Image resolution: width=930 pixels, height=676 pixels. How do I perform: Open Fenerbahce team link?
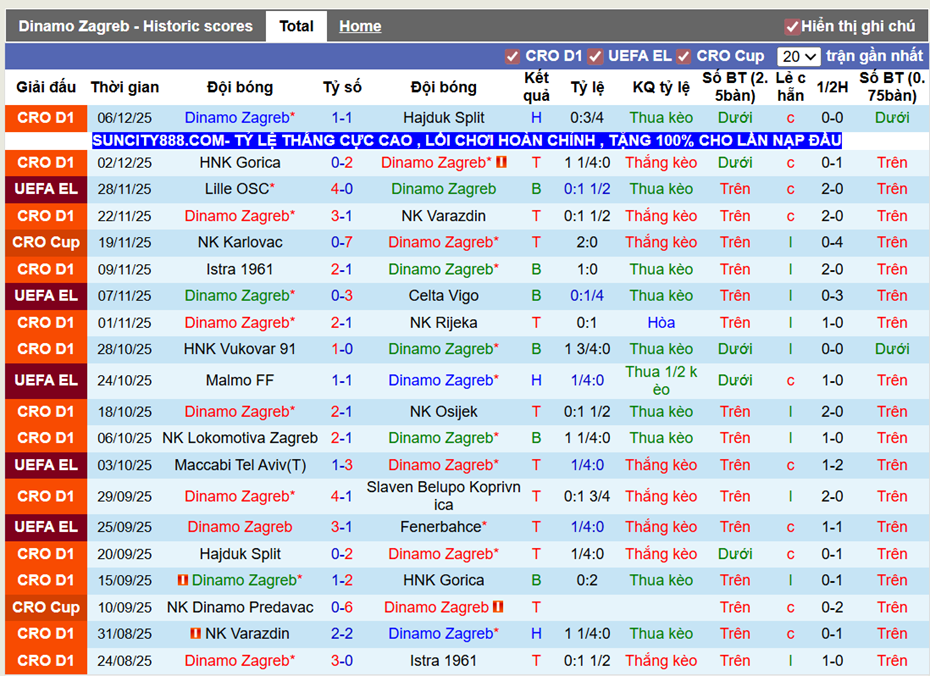coord(440,527)
